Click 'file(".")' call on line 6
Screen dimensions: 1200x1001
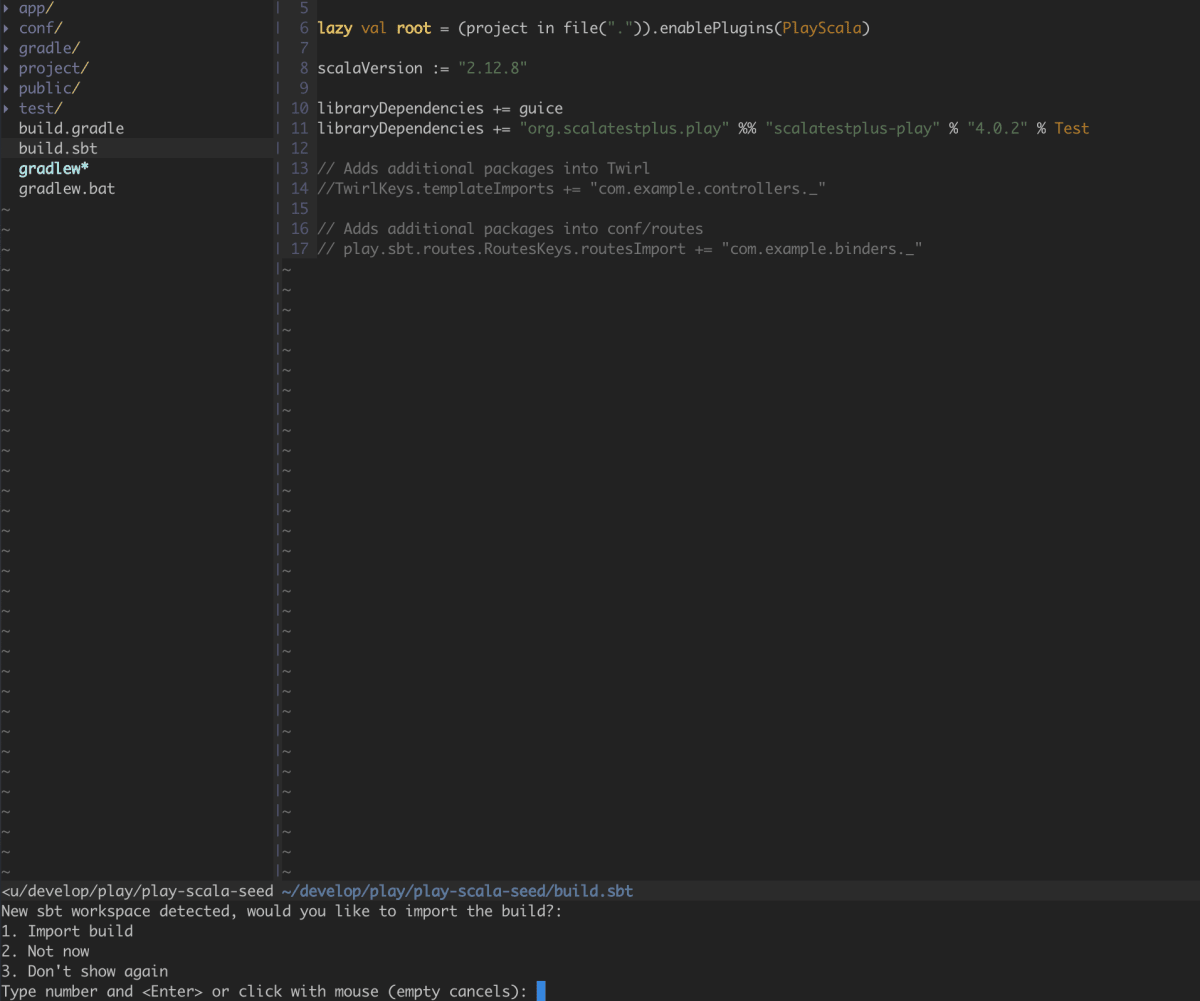click(602, 28)
